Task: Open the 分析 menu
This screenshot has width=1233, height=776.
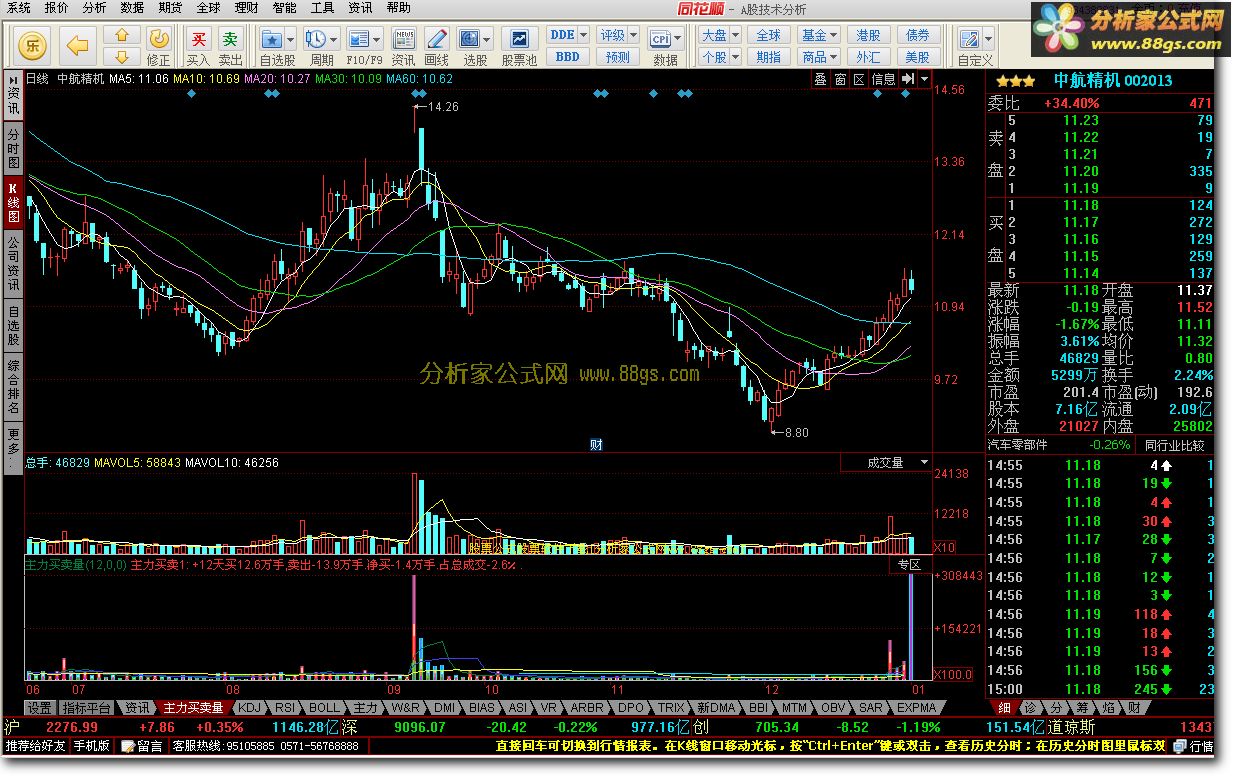Action: [95, 7]
